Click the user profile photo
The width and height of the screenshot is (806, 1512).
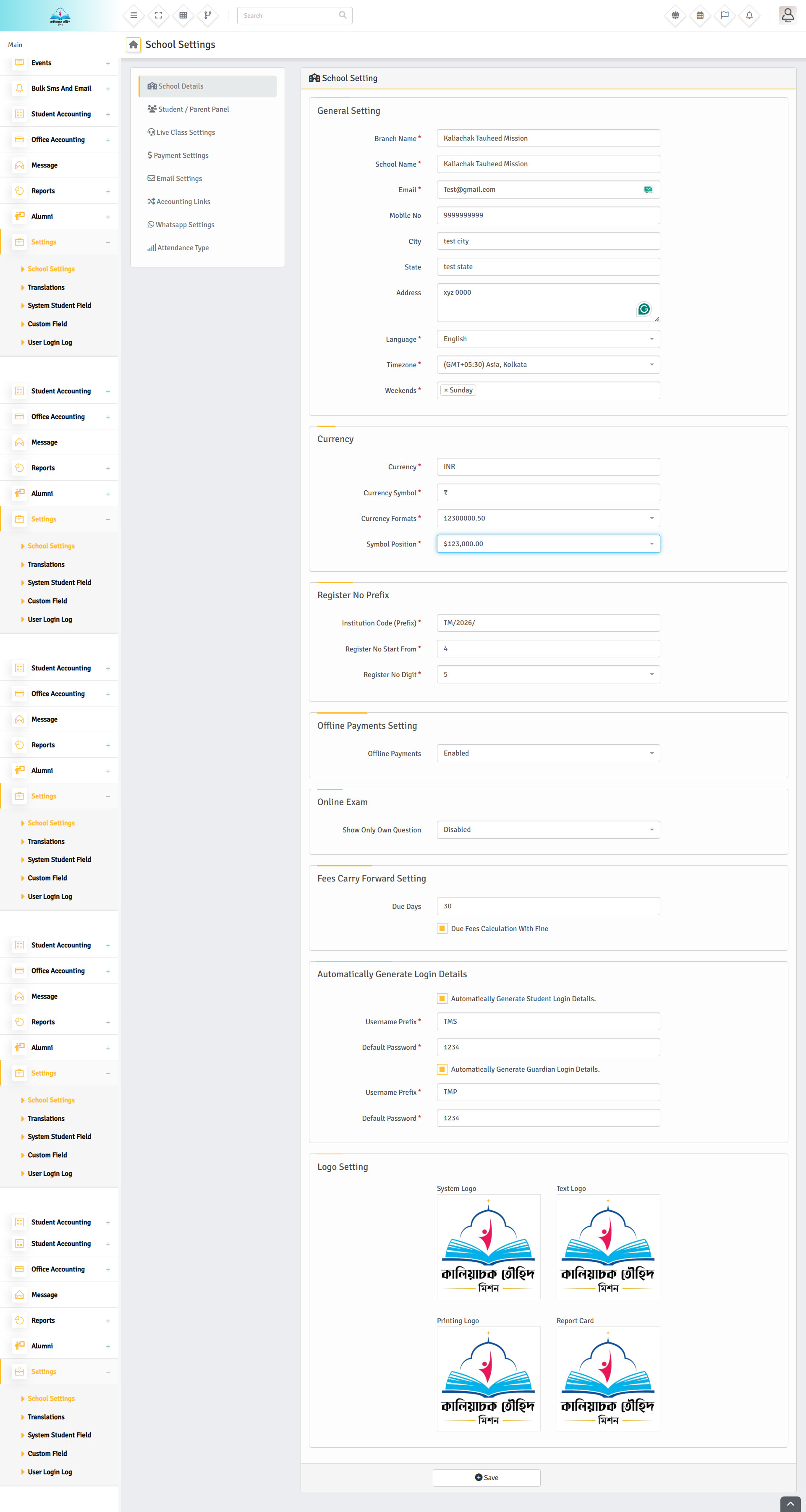pyautogui.click(x=788, y=15)
